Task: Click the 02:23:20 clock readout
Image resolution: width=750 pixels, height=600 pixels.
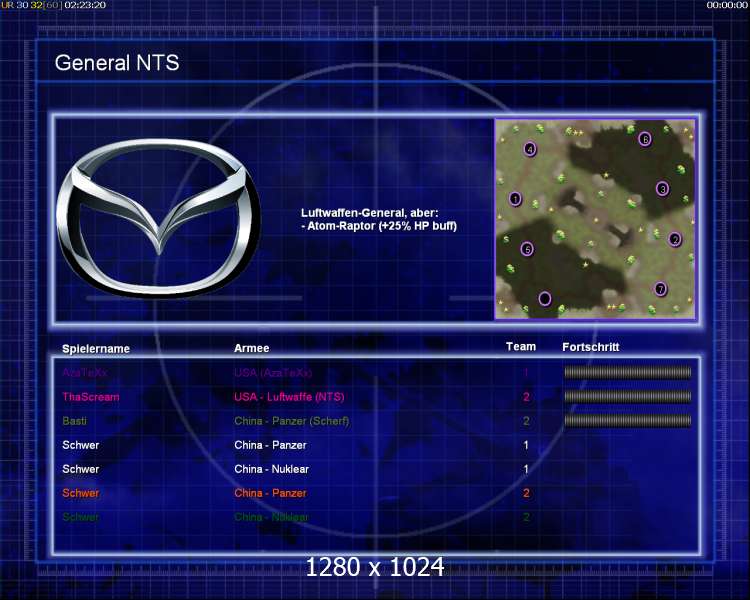Action: point(85,5)
